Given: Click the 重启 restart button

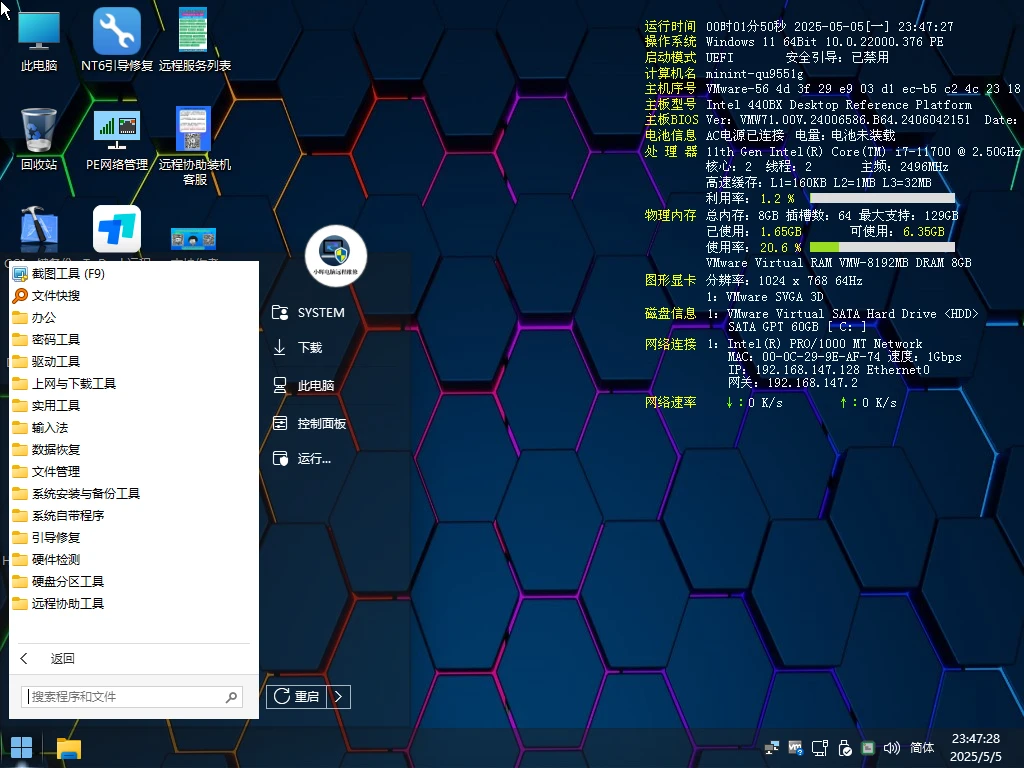Looking at the screenshot, I should (296, 697).
